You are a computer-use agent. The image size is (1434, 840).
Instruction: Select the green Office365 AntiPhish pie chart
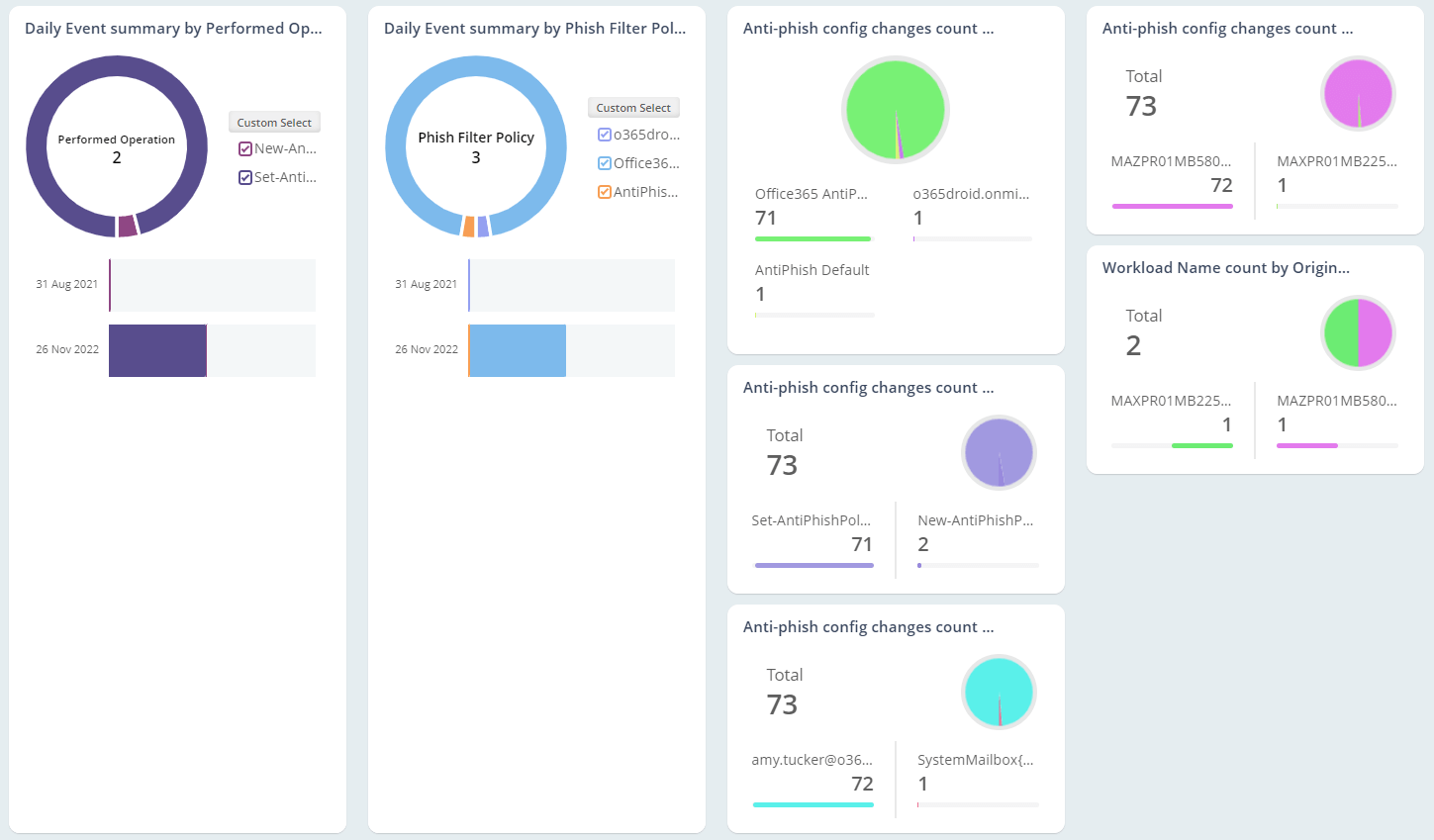pyautogui.click(x=893, y=109)
